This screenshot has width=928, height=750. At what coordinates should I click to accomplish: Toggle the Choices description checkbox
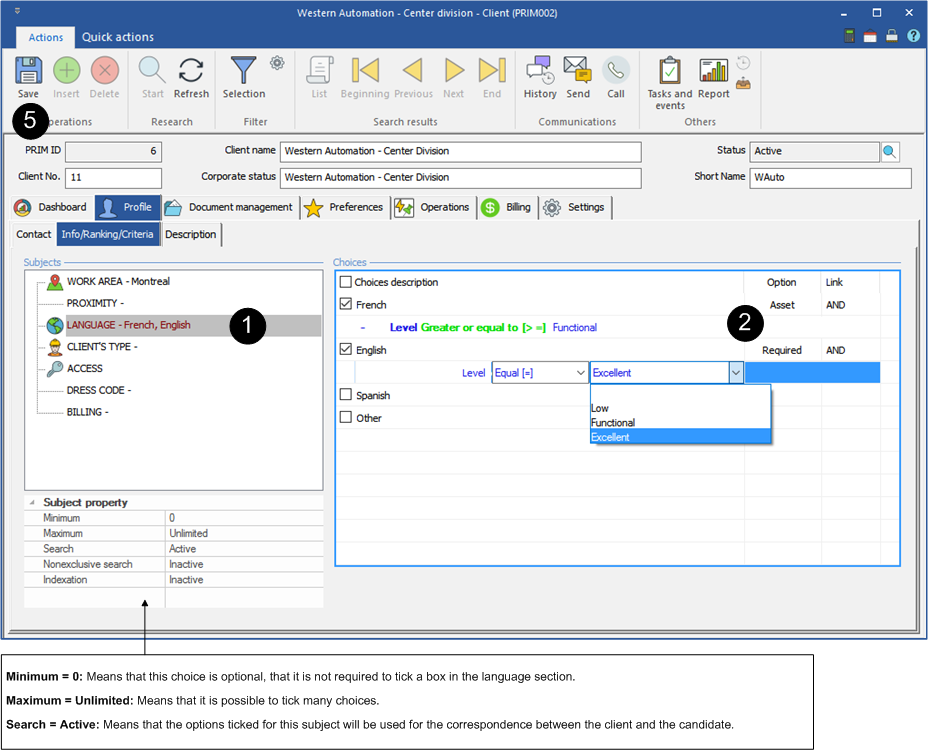point(346,282)
